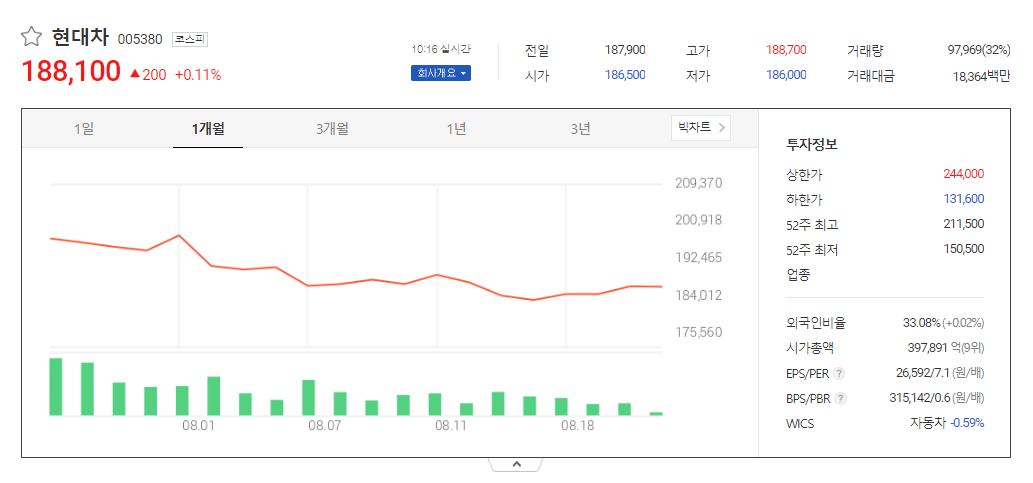
Task: Click the 저가 value 186,000
Action: click(x=786, y=75)
